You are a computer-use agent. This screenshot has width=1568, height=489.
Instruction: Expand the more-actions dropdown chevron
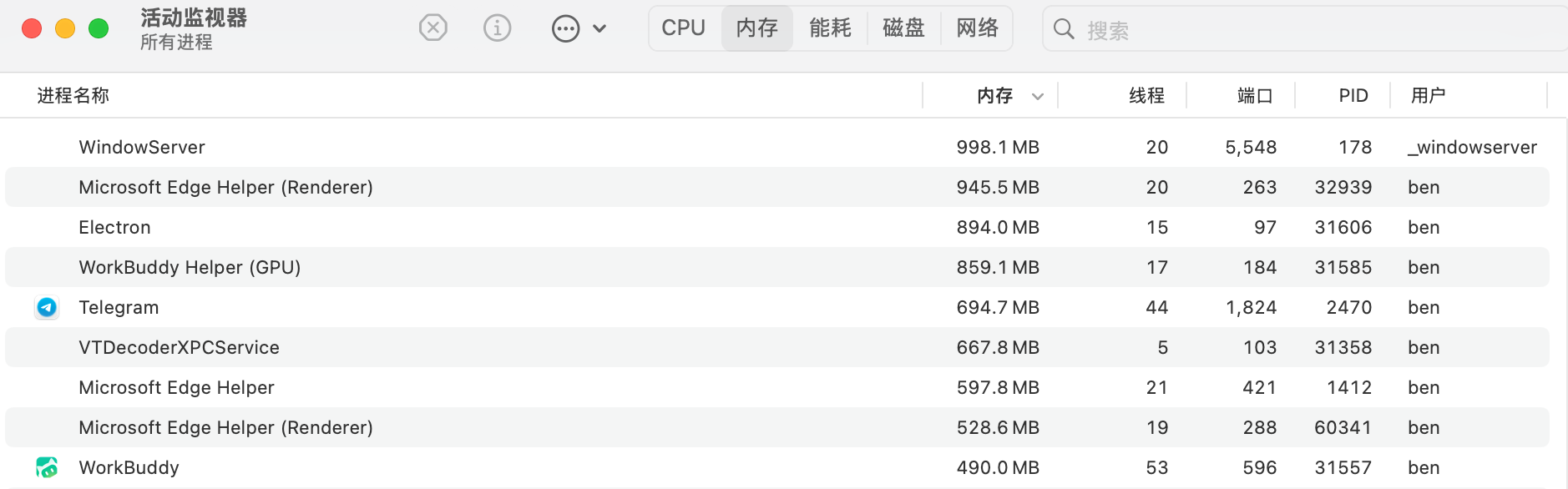[599, 29]
